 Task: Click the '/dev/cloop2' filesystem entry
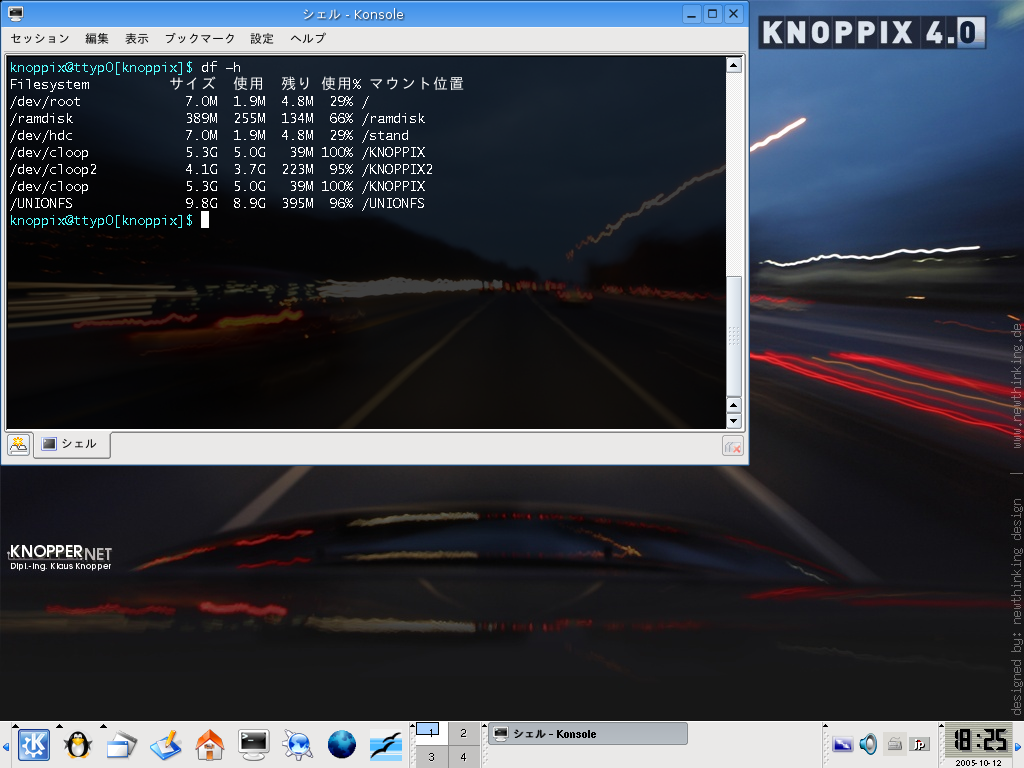[x=54, y=169]
